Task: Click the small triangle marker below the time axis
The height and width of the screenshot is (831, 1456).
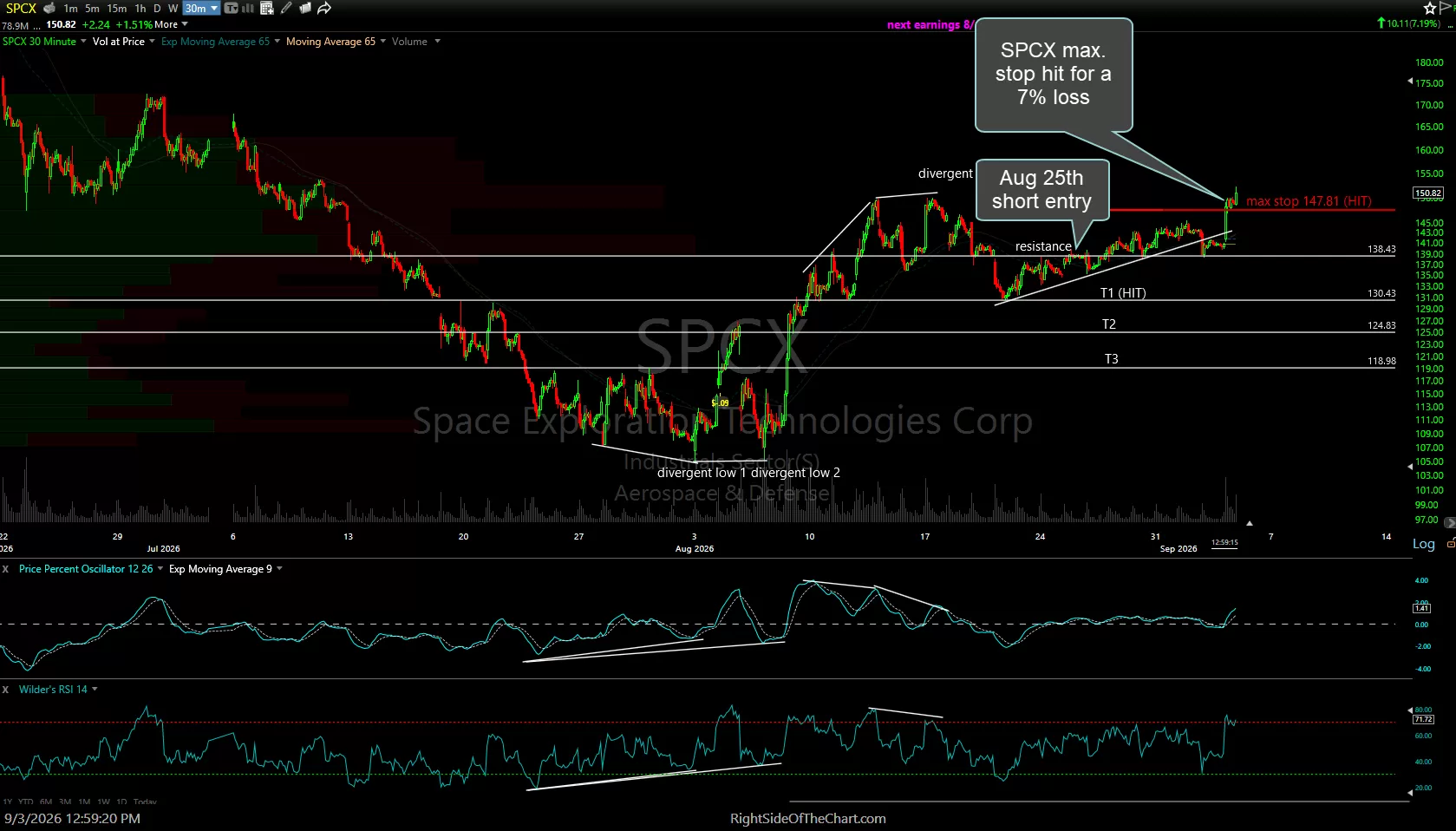Action: tap(1249, 523)
